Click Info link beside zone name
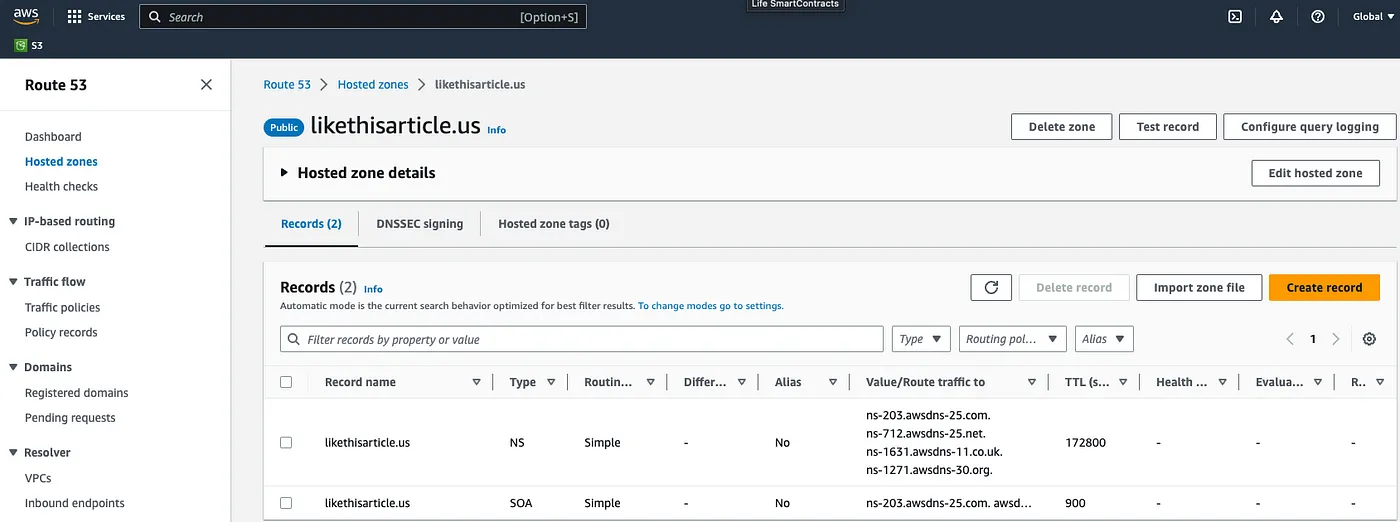 coord(496,130)
